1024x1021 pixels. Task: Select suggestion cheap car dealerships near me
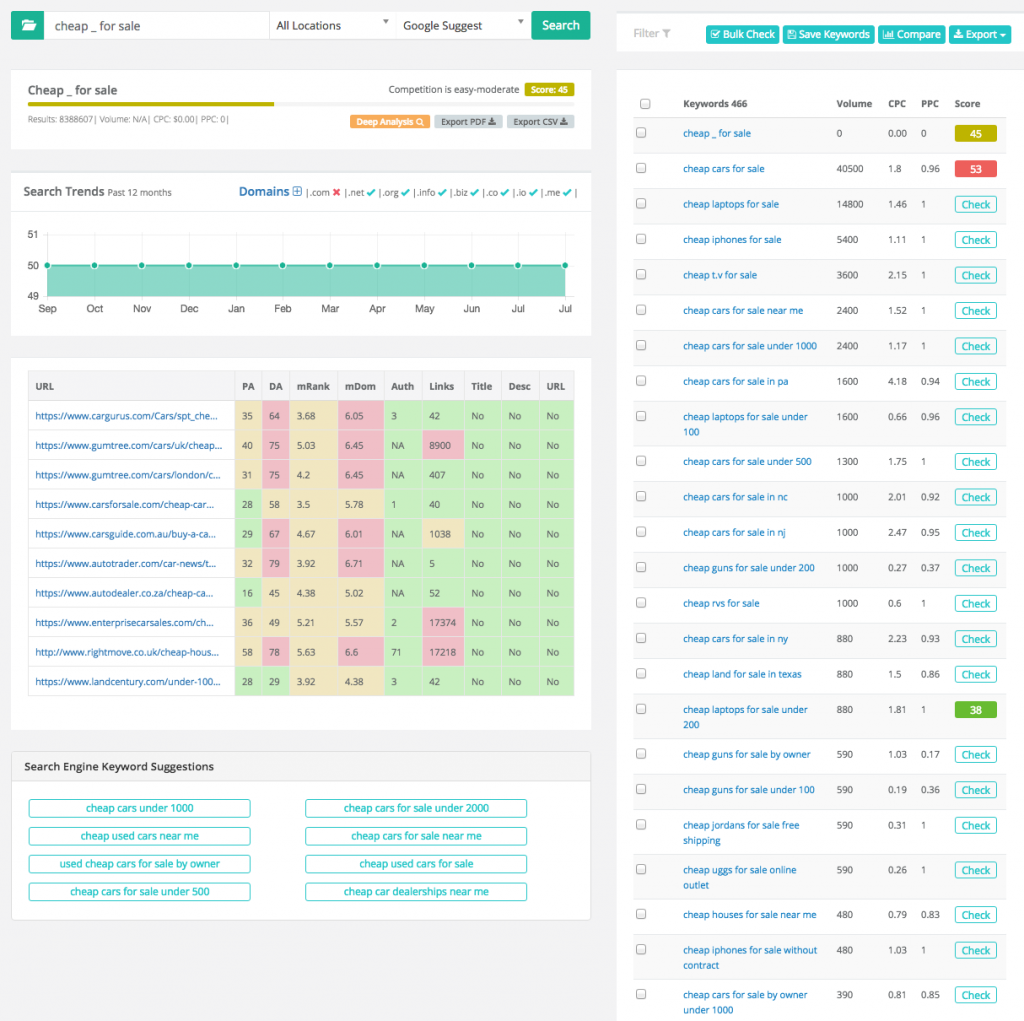pos(416,892)
